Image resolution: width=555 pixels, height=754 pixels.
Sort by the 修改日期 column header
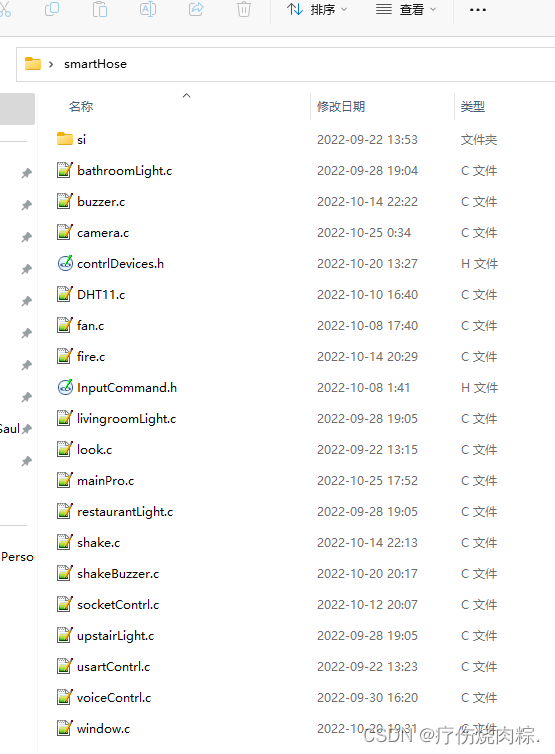[341, 106]
